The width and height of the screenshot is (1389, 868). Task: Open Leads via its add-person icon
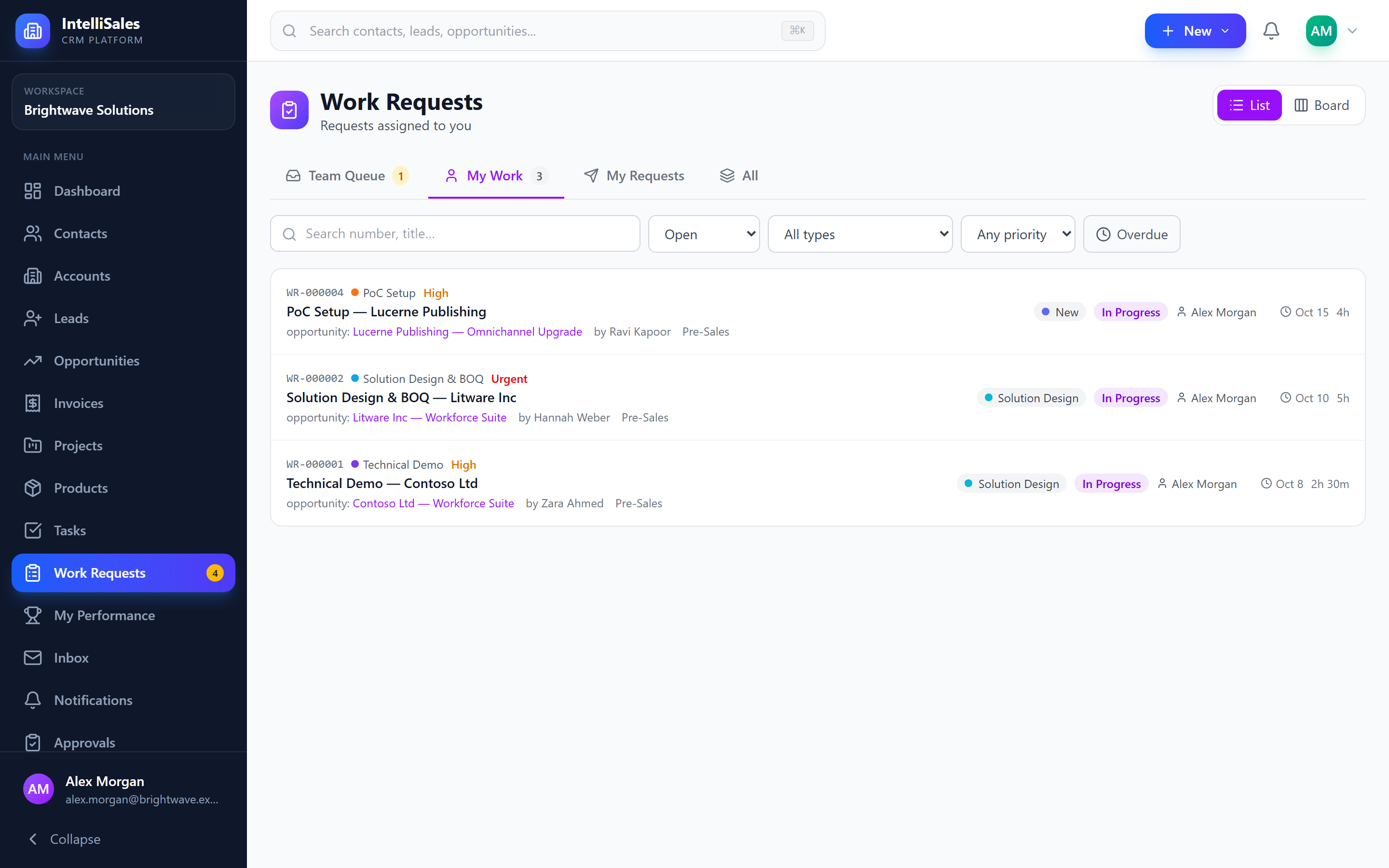tap(33, 319)
